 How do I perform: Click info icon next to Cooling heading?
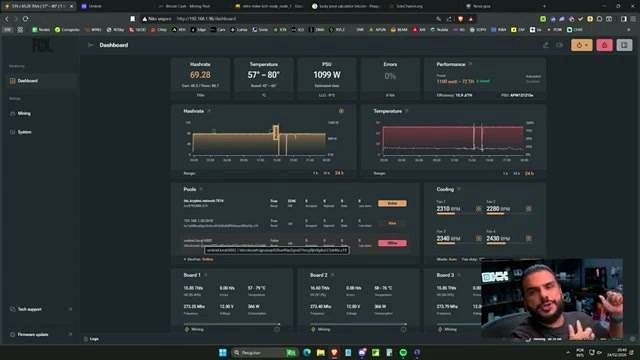pyautogui.click(x=459, y=189)
